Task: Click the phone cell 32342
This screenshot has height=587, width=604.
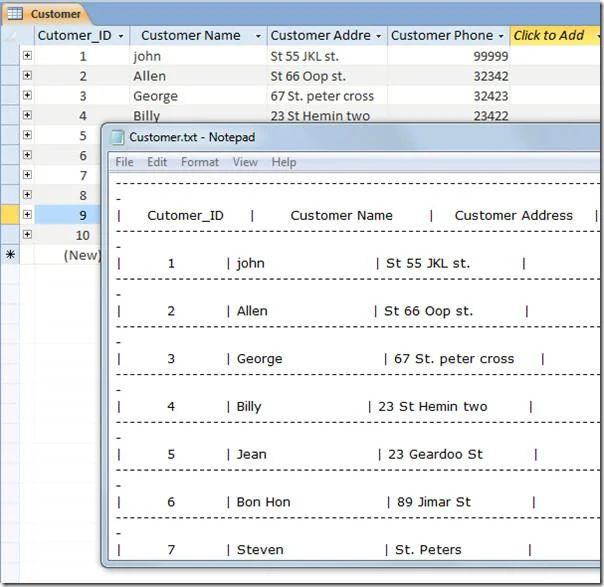Action: [x=449, y=76]
